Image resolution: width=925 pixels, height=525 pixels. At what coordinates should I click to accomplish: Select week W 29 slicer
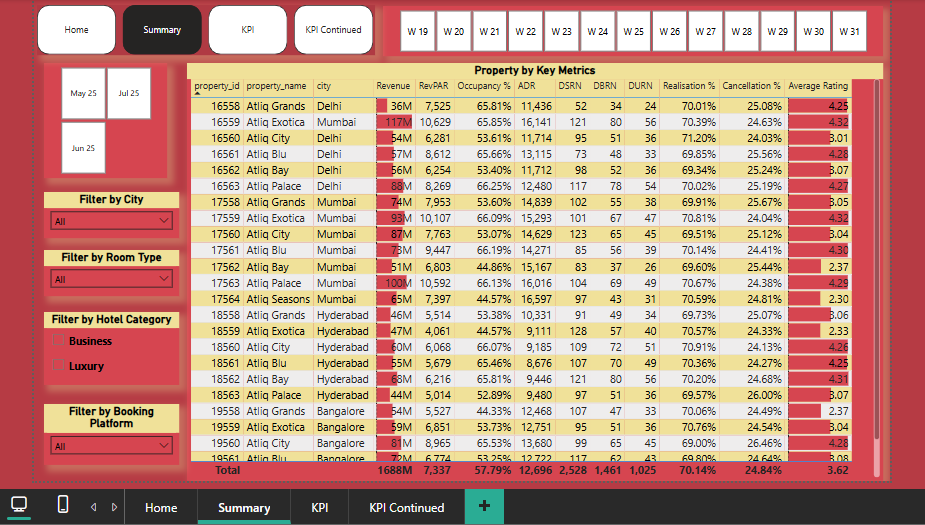click(778, 31)
